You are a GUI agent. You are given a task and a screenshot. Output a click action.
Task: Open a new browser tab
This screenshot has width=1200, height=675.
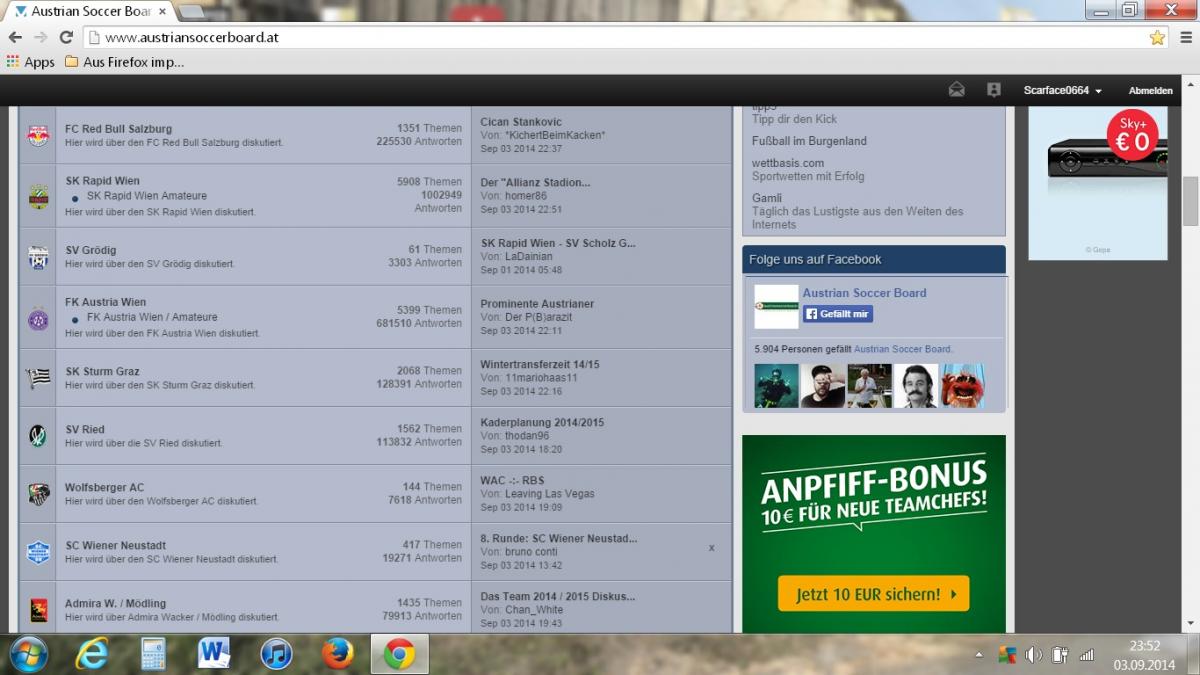[189, 11]
